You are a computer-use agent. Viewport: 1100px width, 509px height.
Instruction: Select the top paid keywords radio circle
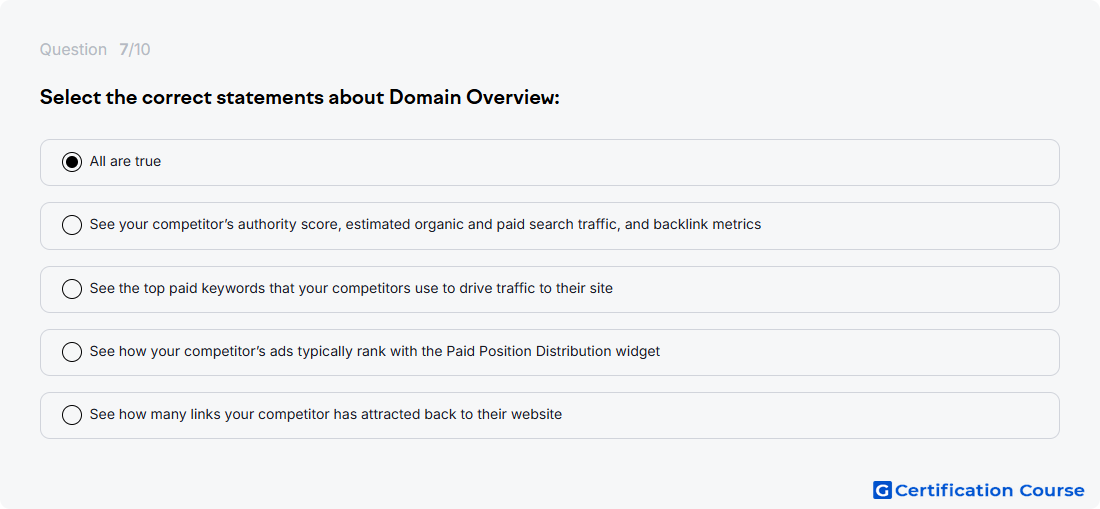(72, 289)
